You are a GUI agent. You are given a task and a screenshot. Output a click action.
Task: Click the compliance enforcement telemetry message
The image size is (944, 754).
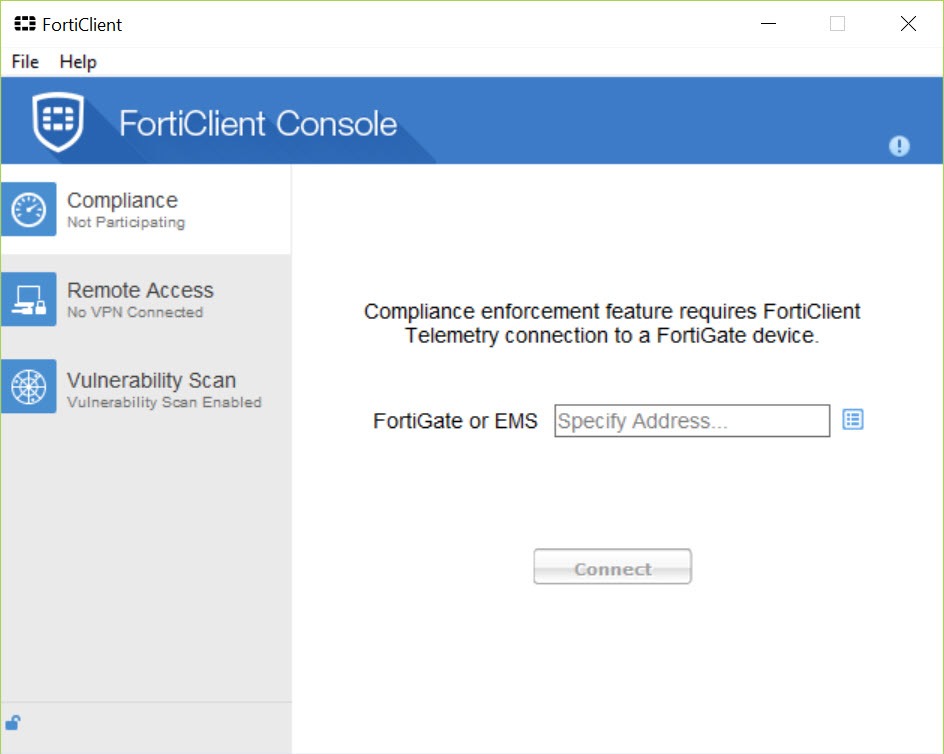point(612,323)
